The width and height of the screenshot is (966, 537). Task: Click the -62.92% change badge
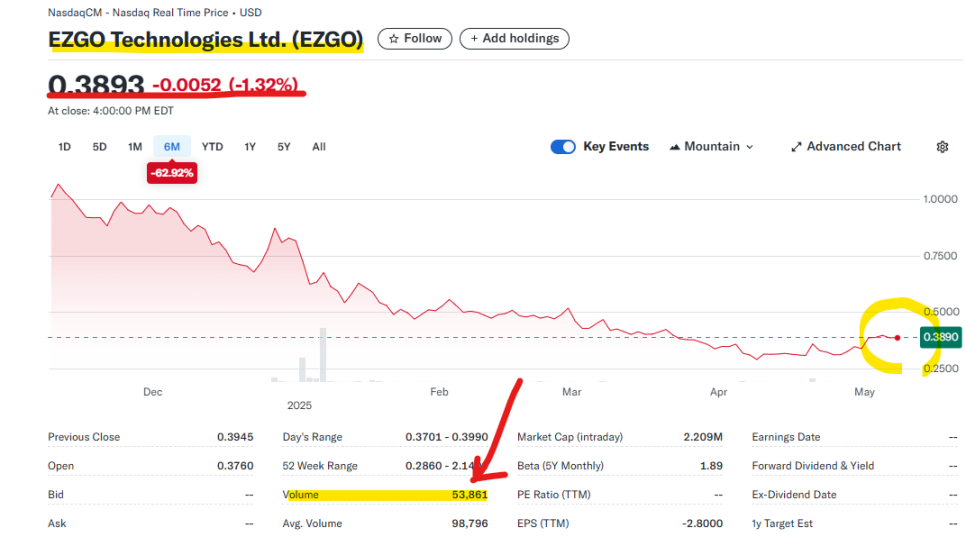[x=172, y=173]
